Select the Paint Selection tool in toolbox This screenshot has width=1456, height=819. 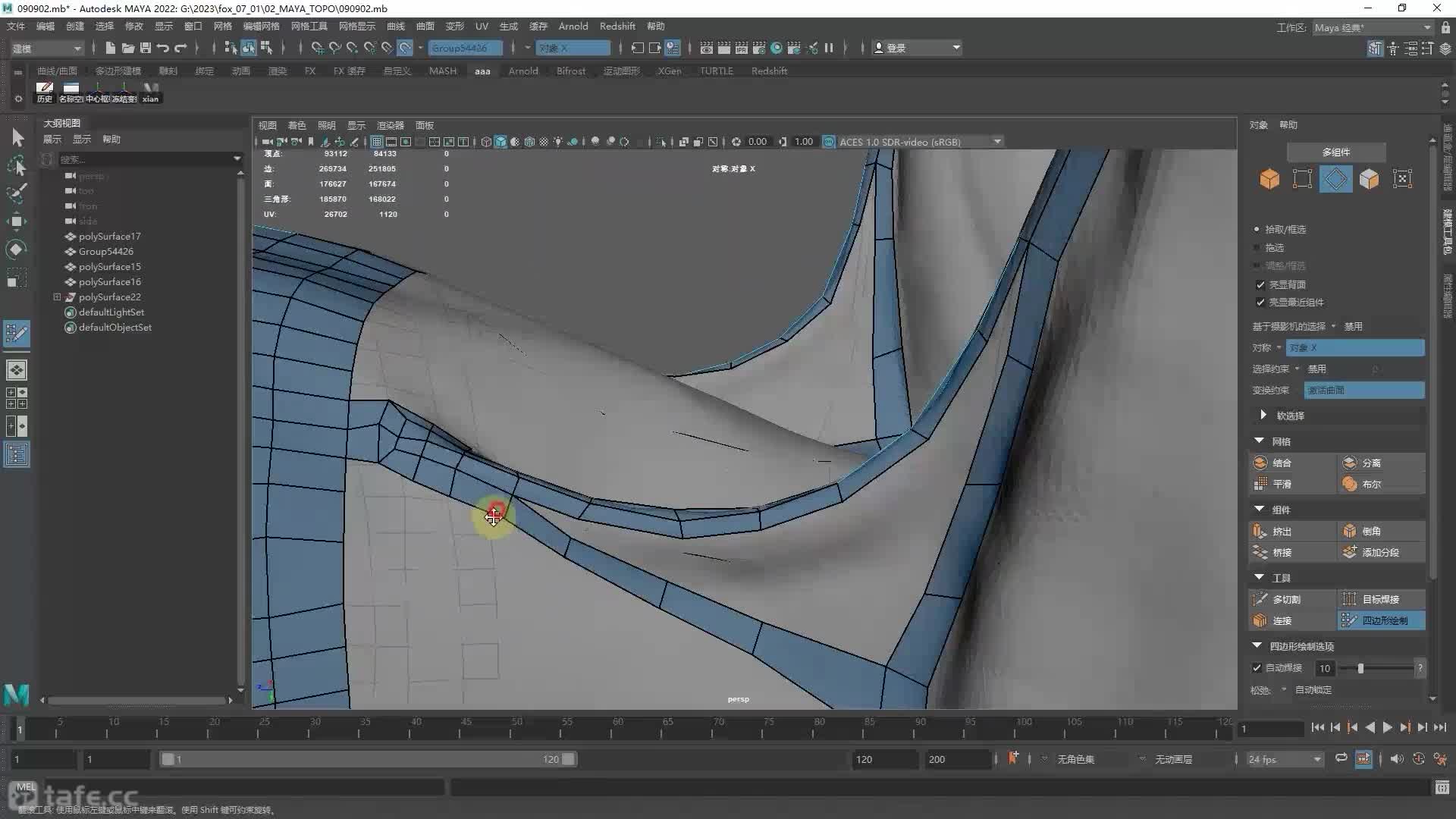(x=17, y=193)
